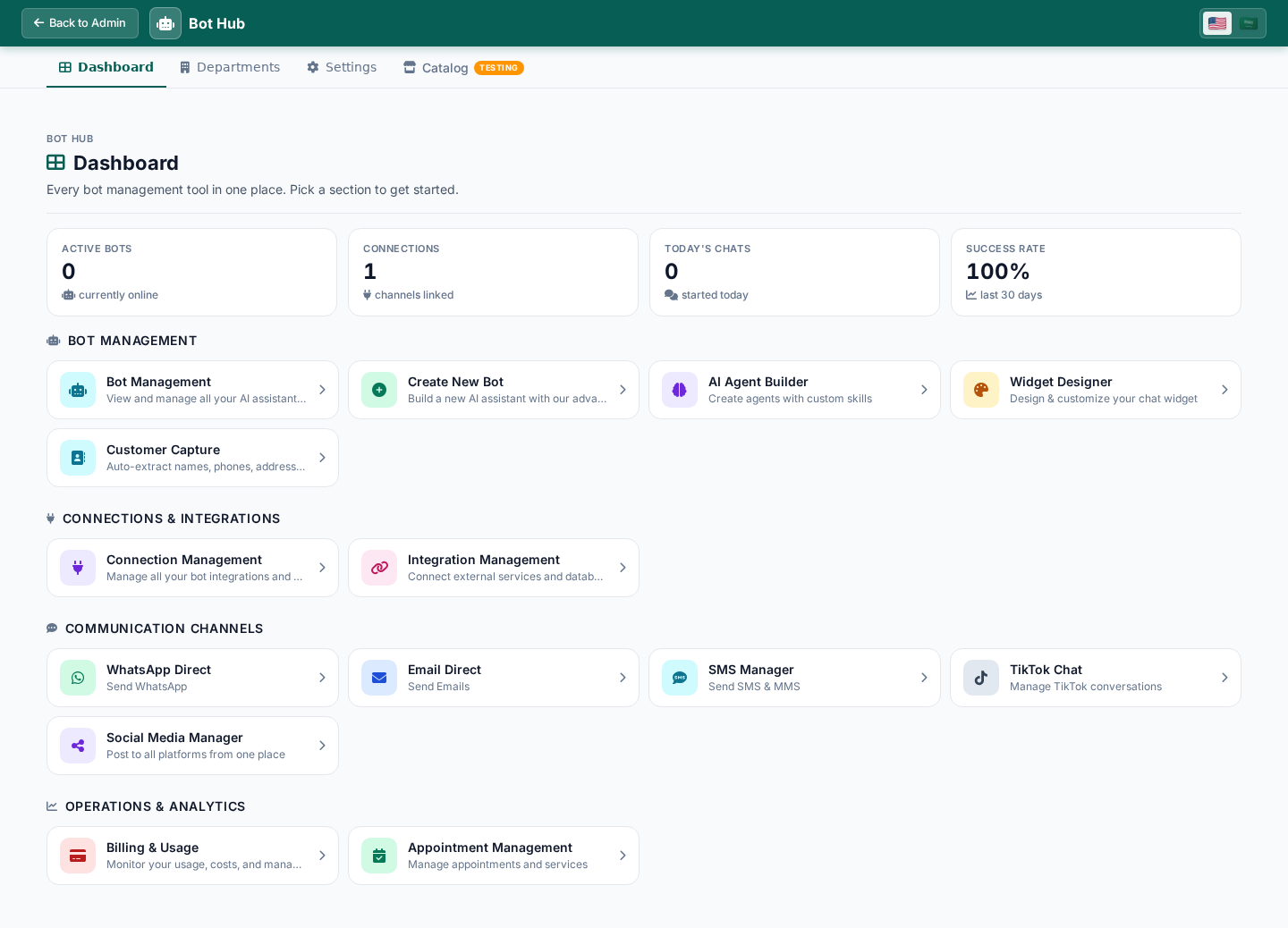Screen dimensions: 1288x928
Task: Switch language with the US flag
Action: (1217, 23)
